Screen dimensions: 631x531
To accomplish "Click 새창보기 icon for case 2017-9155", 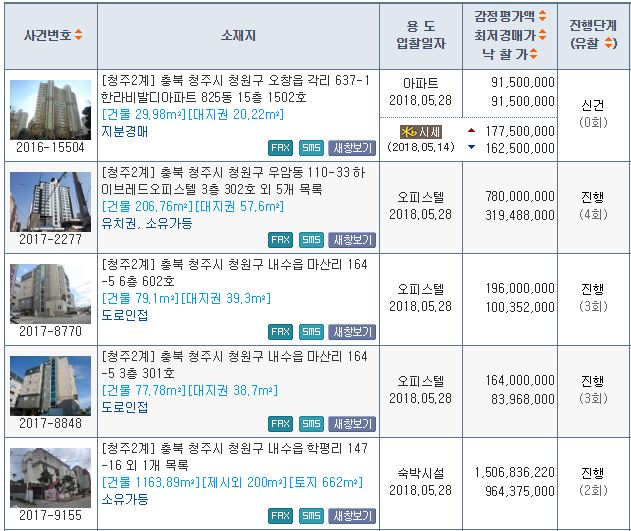I will 352,516.
